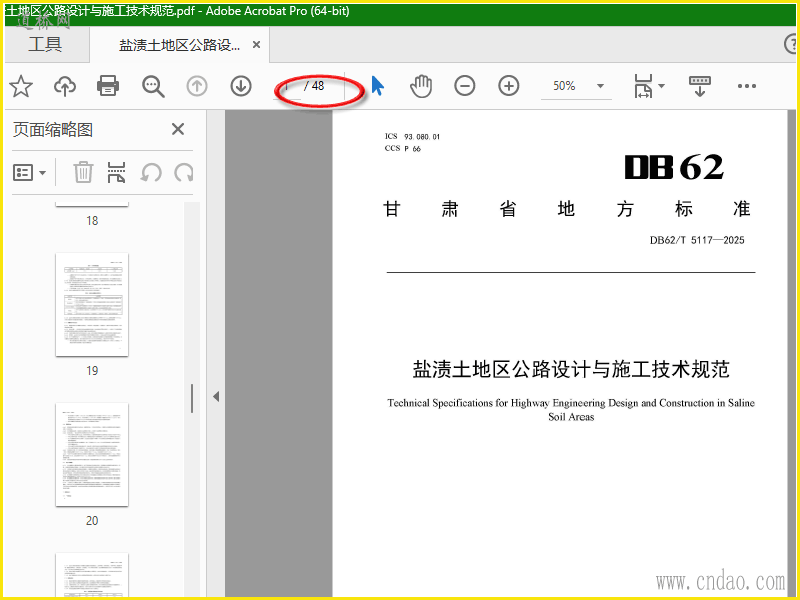
Task: Expand the page fit options arrow
Action: click(x=662, y=86)
